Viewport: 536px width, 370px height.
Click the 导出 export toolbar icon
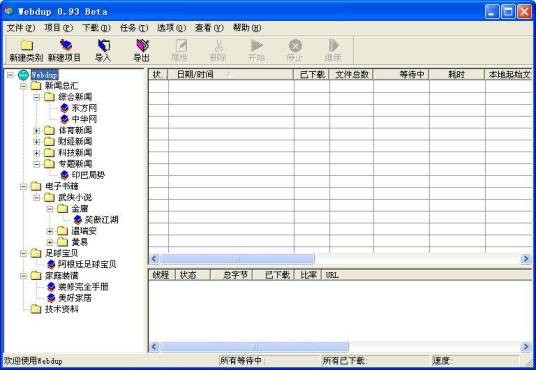[x=142, y=45]
